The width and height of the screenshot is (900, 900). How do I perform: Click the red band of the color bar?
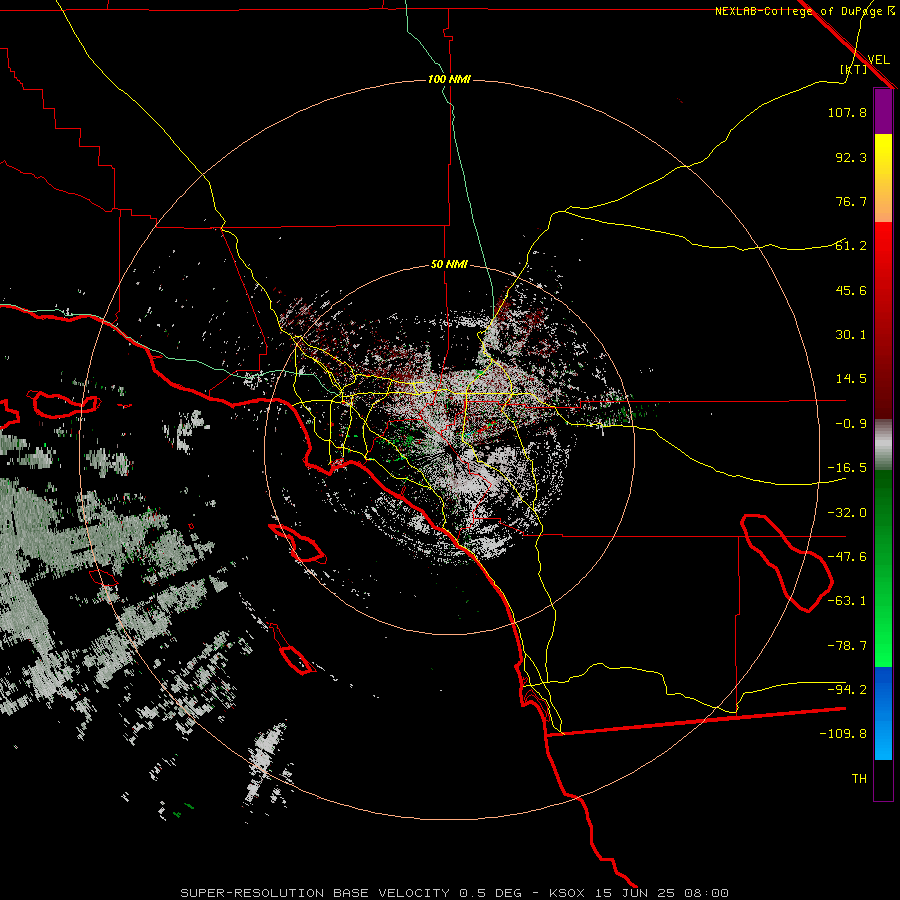click(883, 320)
